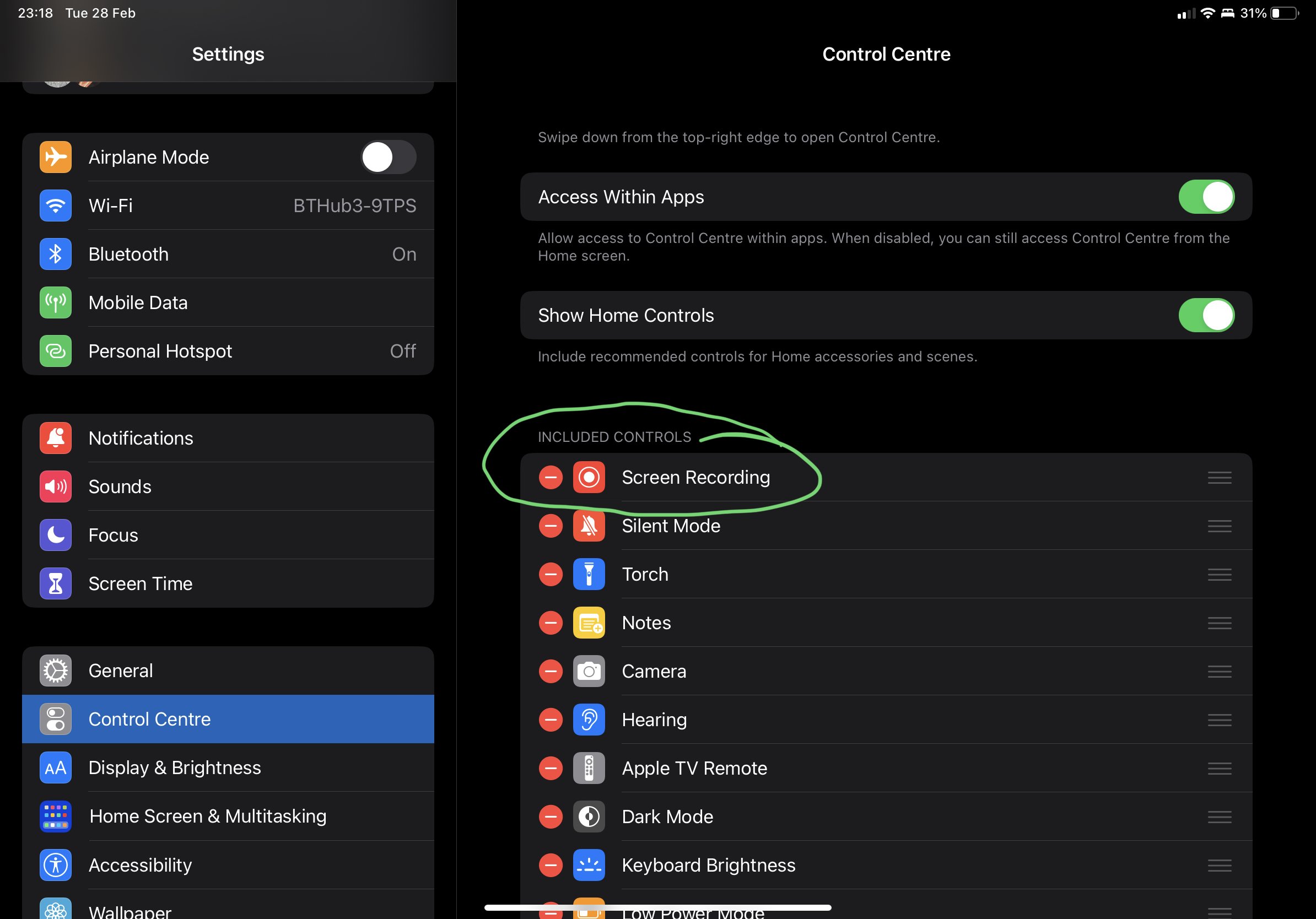
Task: Tap reorder handle for Camera
Action: pyautogui.click(x=1219, y=671)
